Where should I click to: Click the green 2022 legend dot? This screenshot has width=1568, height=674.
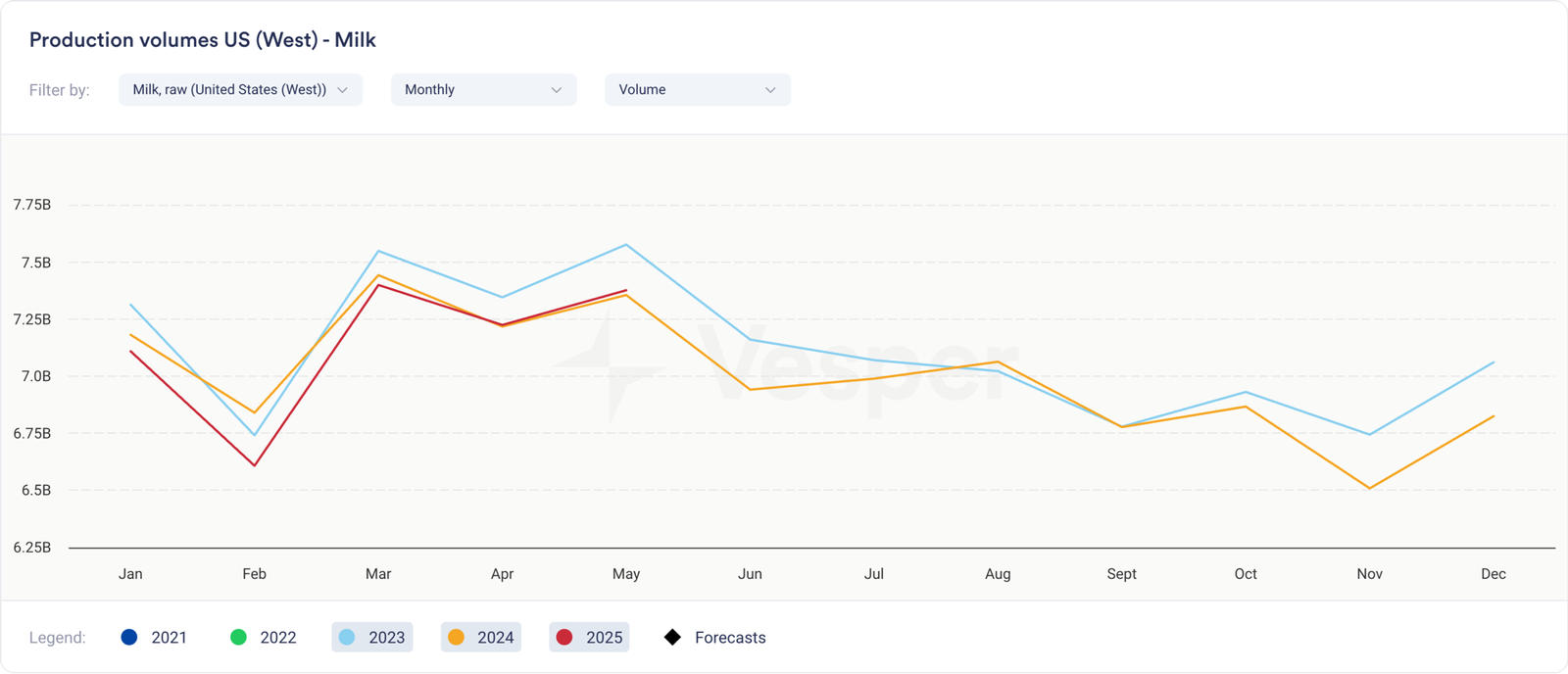point(238,637)
